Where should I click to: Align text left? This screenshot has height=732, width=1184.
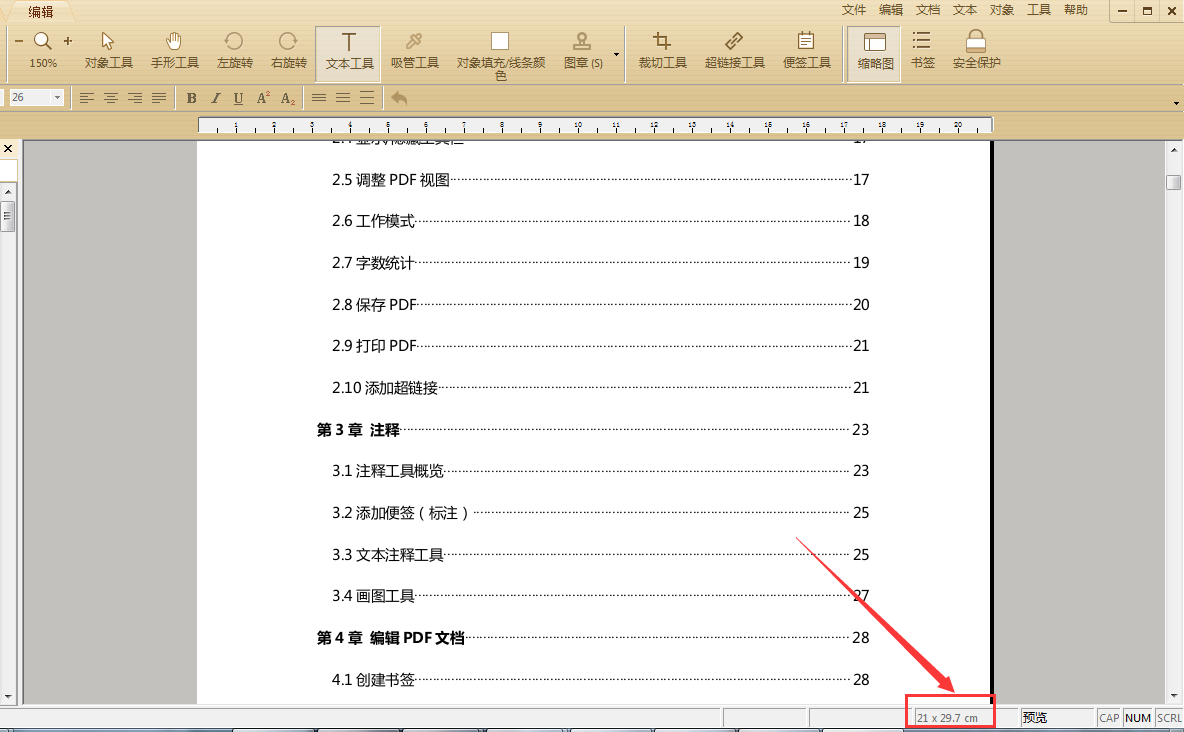pos(87,98)
